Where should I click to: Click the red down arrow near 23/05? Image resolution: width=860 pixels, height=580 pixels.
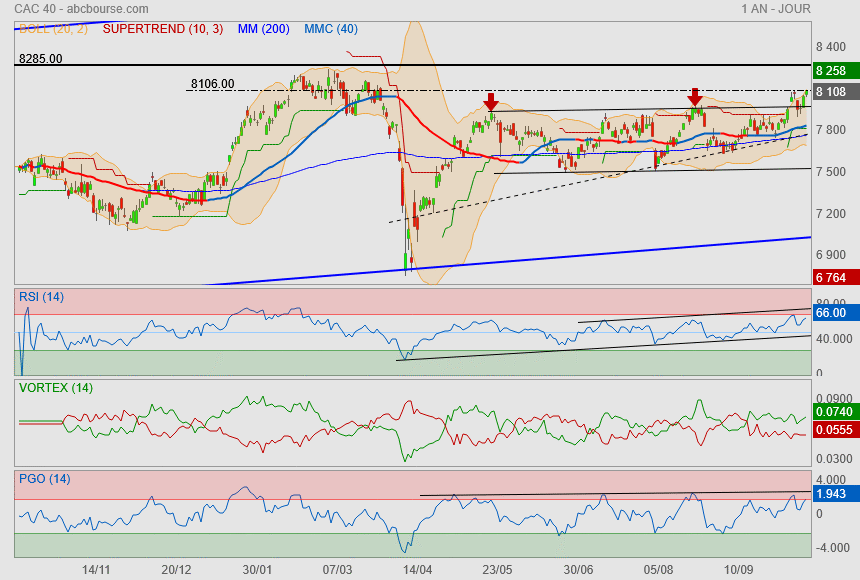(x=490, y=101)
